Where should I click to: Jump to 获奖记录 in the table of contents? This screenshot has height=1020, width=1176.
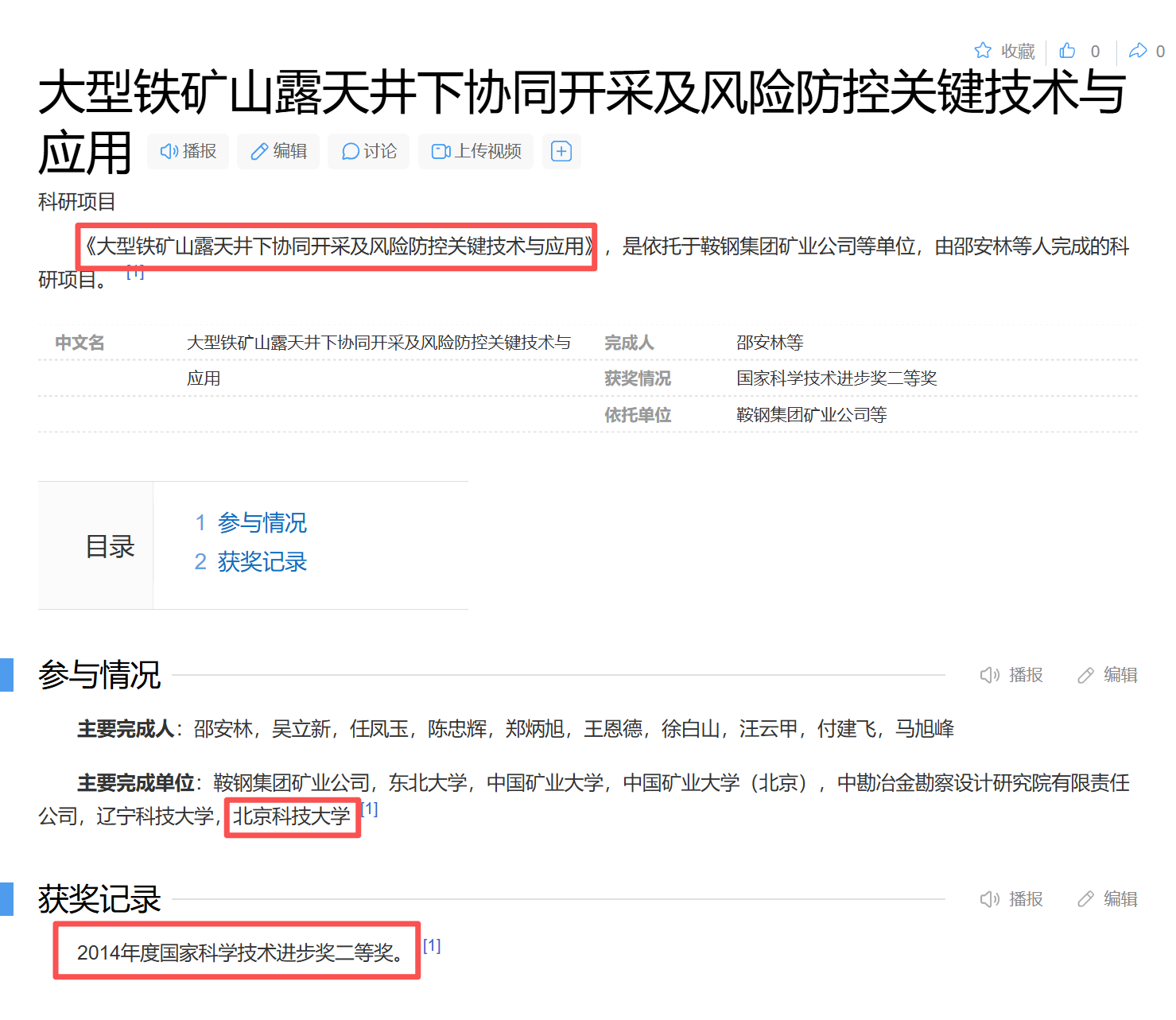point(262,562)
